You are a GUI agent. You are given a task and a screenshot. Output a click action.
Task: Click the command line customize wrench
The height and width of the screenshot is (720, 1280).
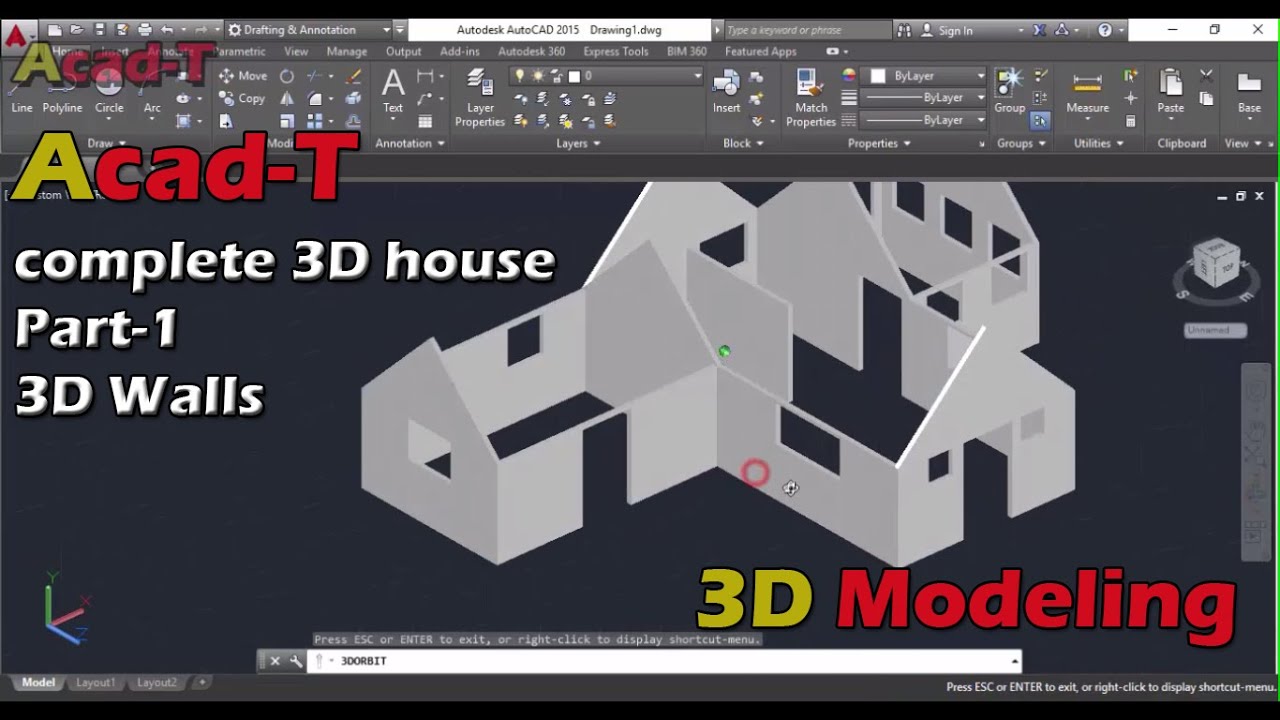[296, 661]
